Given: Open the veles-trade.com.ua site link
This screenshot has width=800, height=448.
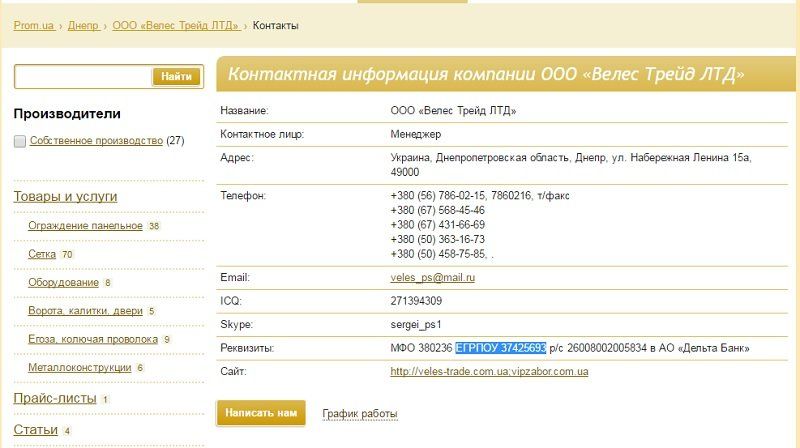Looking at the screenshot, I should [x=489, y=371].
